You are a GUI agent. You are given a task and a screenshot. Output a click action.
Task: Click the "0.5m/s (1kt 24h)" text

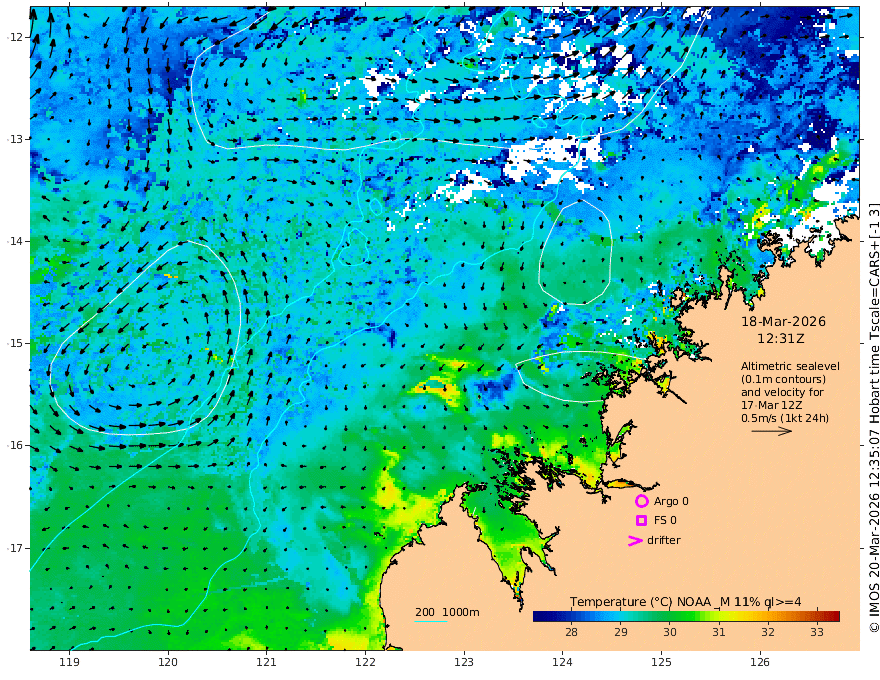coord(785,418)
